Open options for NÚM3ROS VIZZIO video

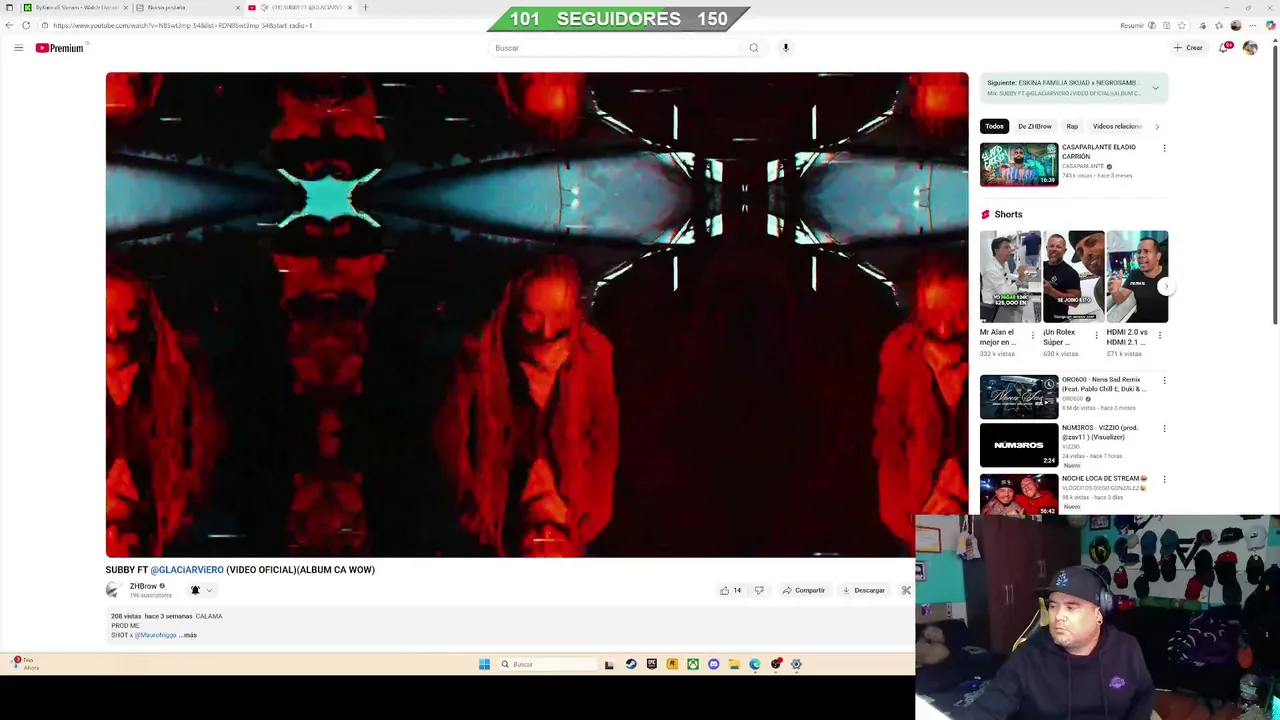tap(1164, 429)
